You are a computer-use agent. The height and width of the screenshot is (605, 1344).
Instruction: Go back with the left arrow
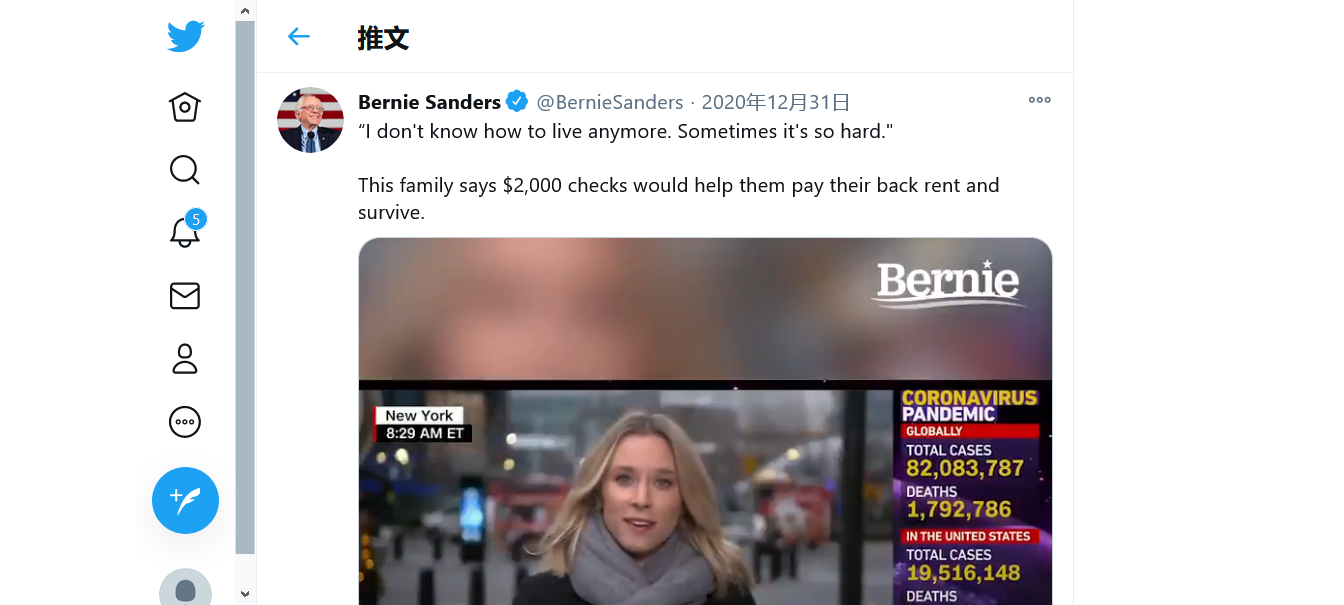pos(298,37)
